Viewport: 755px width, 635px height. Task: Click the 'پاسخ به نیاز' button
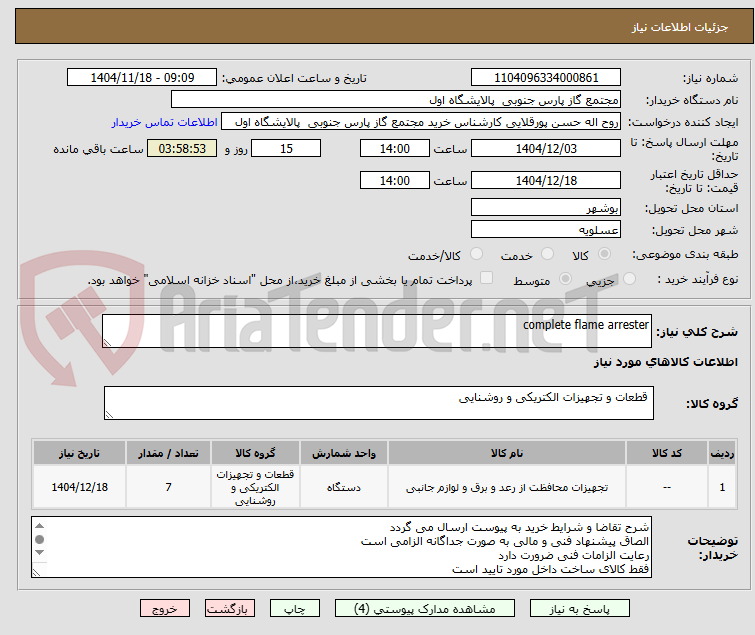[580, 609]
